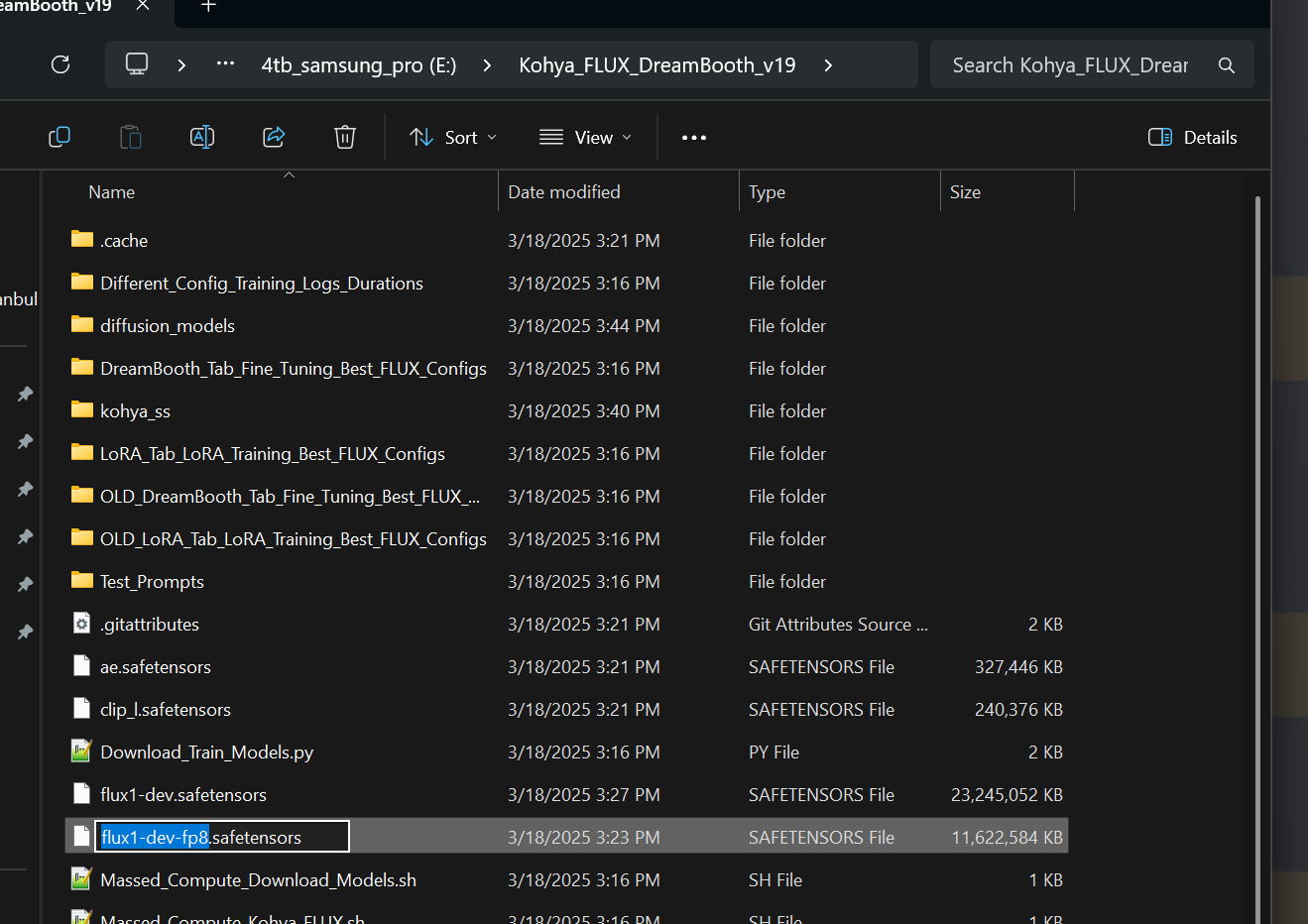Open the View dropdown menu
Screen dimensions: 1308x924
(585, 137)
